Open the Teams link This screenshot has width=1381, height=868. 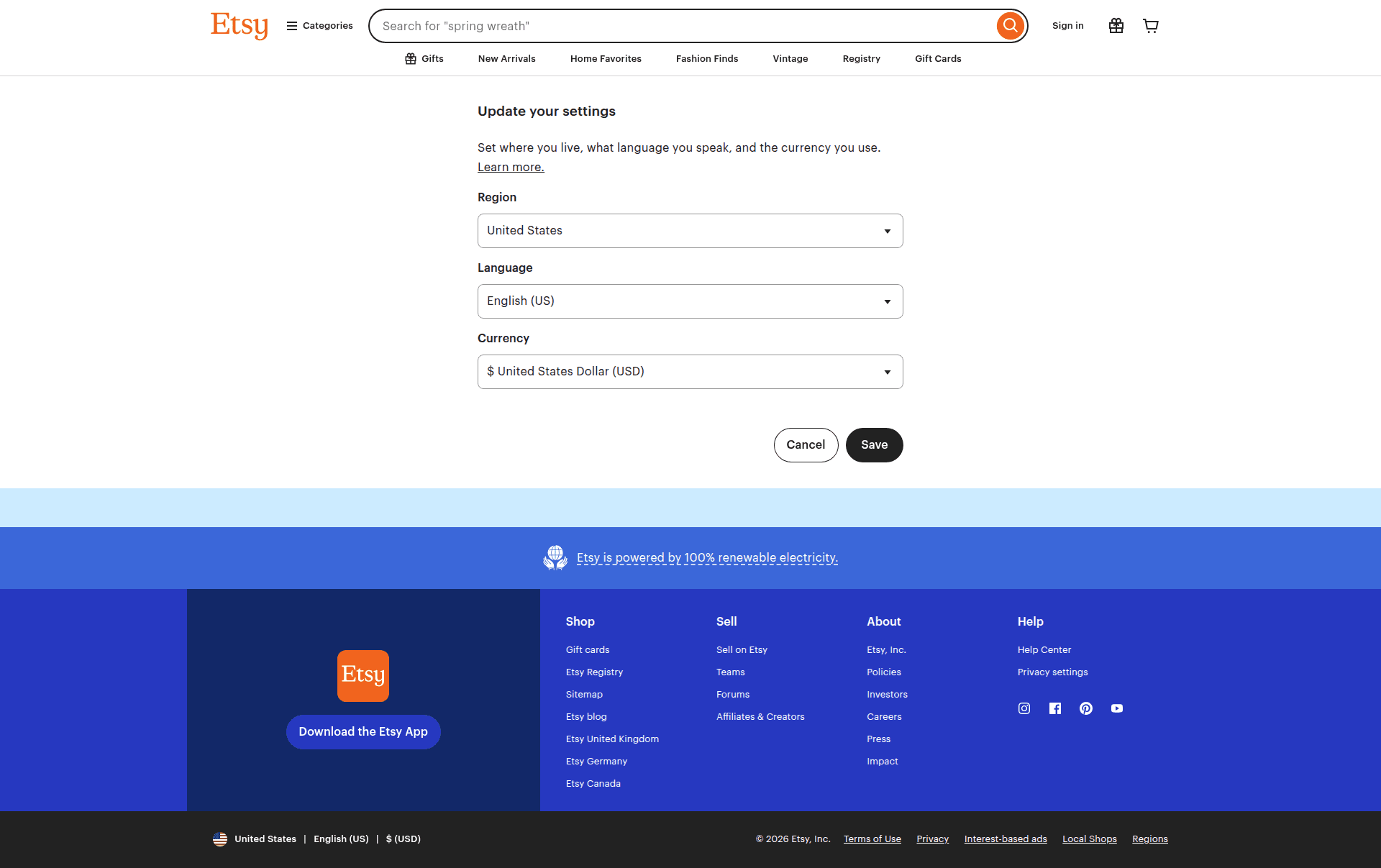click(x=731, y=672)
